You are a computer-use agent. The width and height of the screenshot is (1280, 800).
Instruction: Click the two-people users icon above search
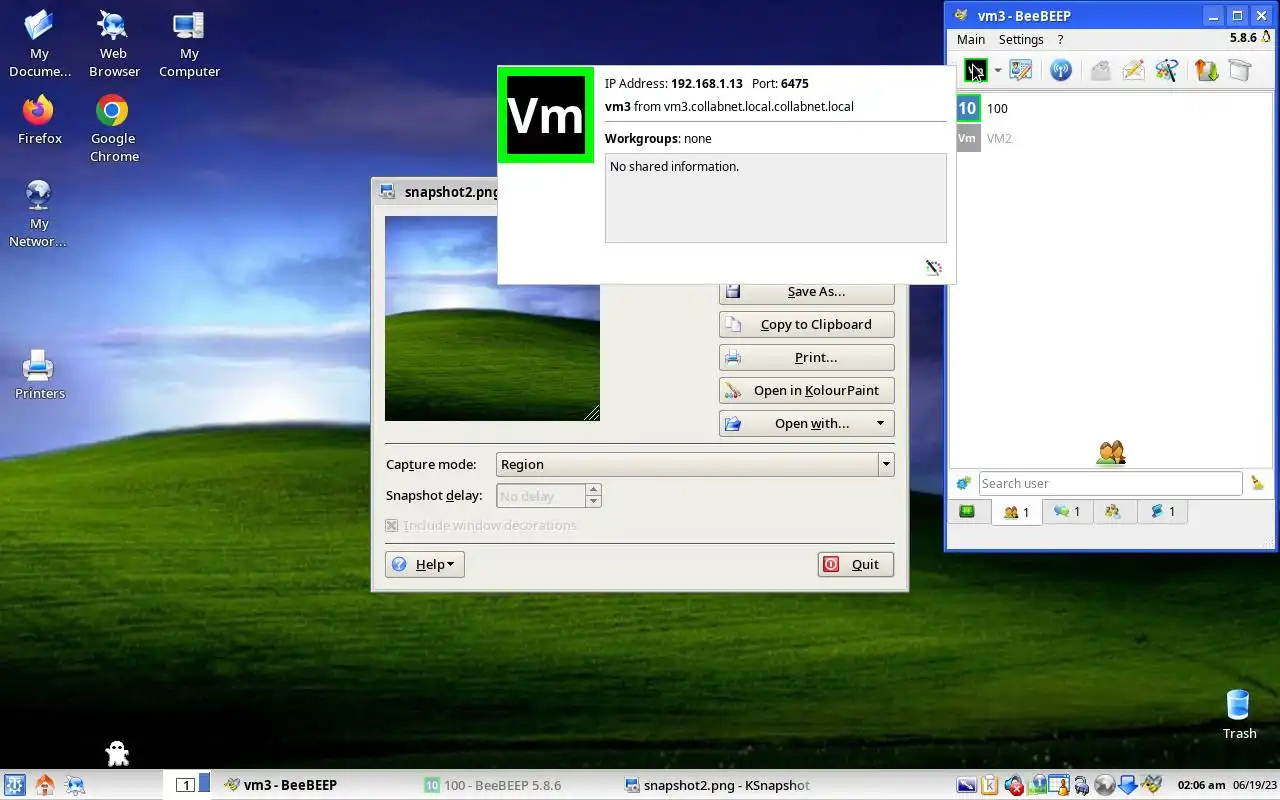(1111, 453)
